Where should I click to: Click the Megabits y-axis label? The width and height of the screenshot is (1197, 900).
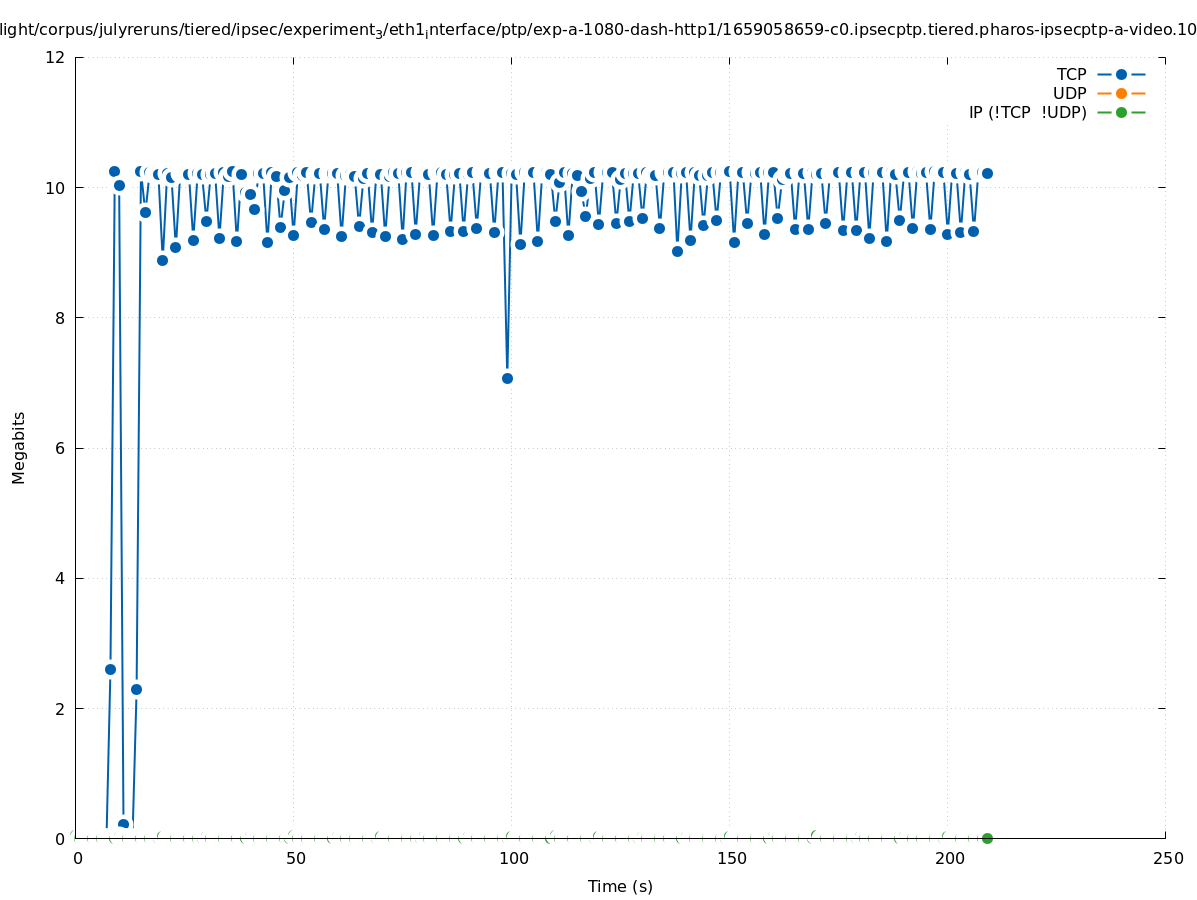point(19,447)
